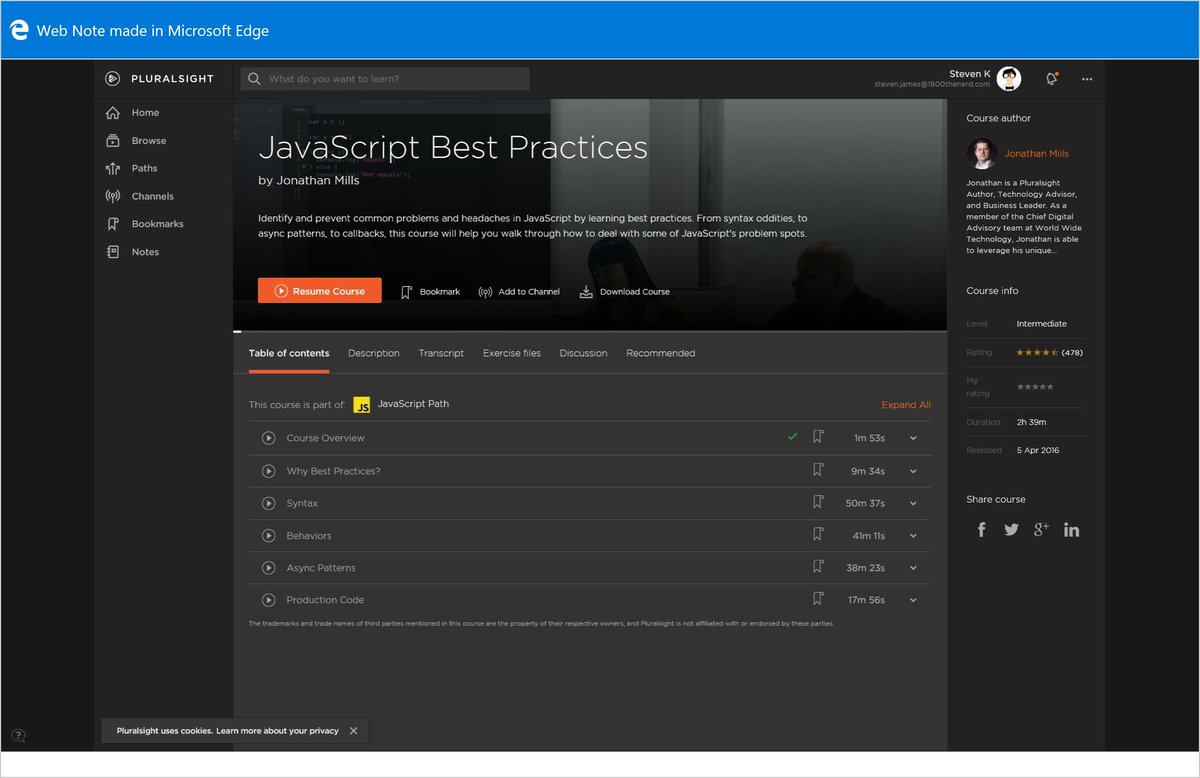1200x778 pixels.
Task: Switch to the Exercise files tab
Action: 512,353
